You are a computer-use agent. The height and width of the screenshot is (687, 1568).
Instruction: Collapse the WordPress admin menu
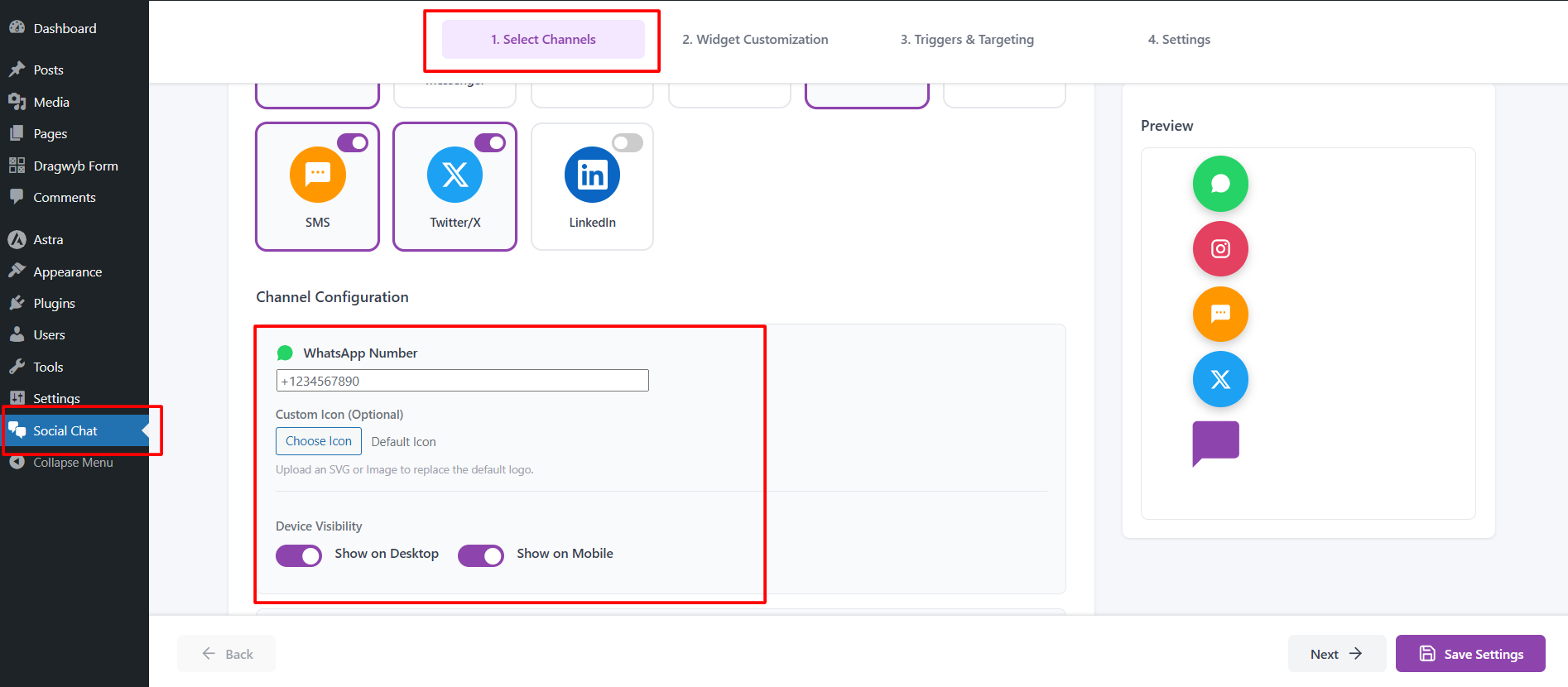tap(73, 463)
